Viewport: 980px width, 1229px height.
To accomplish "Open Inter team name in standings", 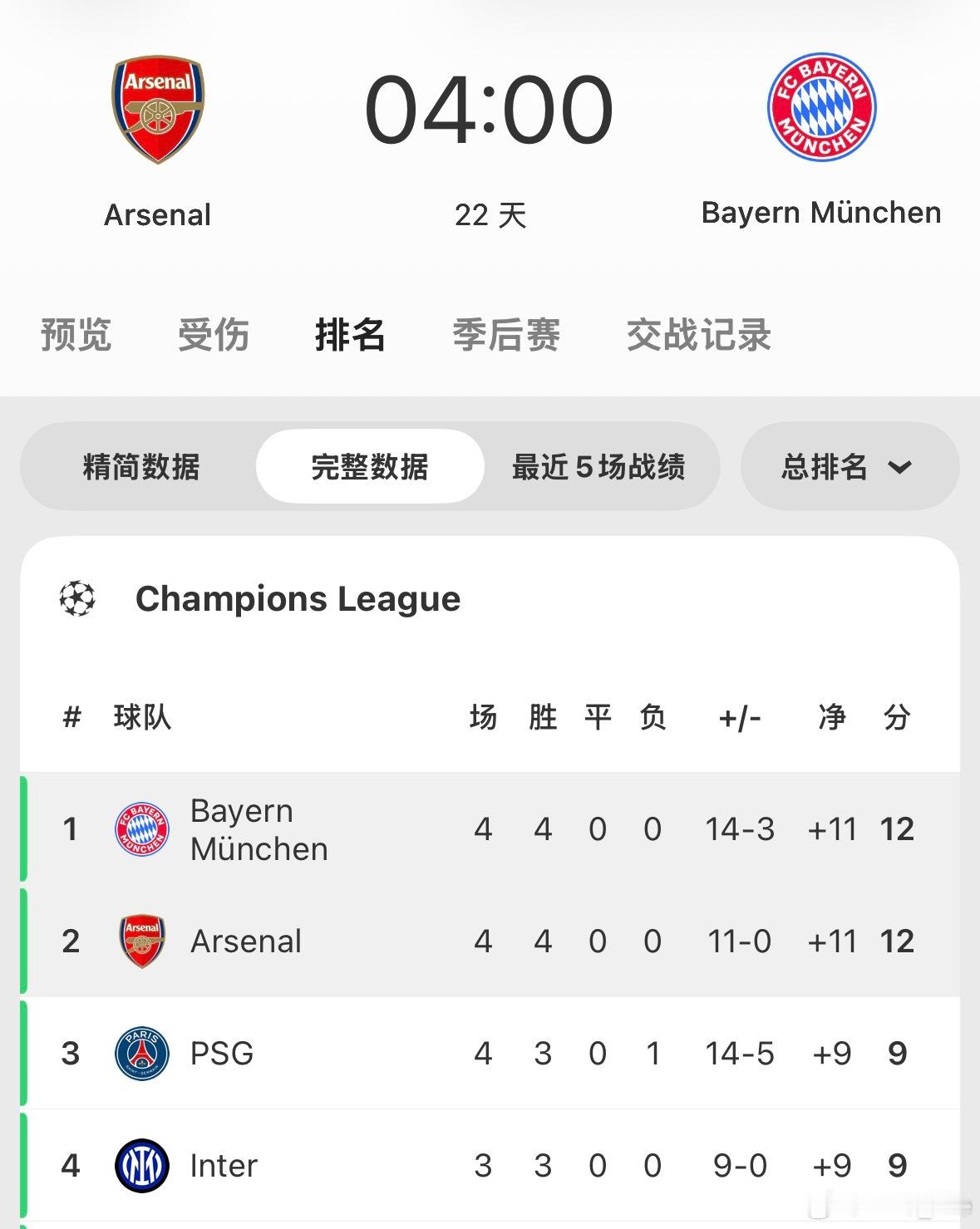I will point(224,1166).
